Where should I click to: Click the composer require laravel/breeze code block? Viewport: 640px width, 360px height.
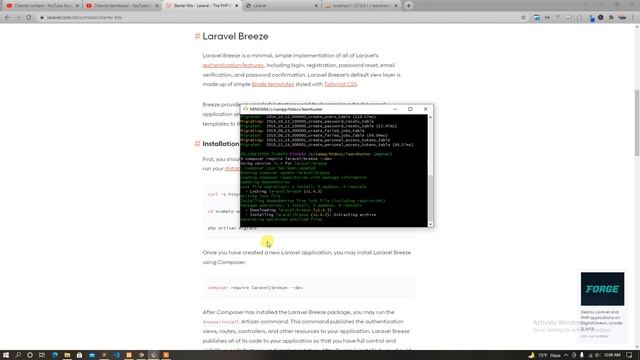(x=309, y=288)
